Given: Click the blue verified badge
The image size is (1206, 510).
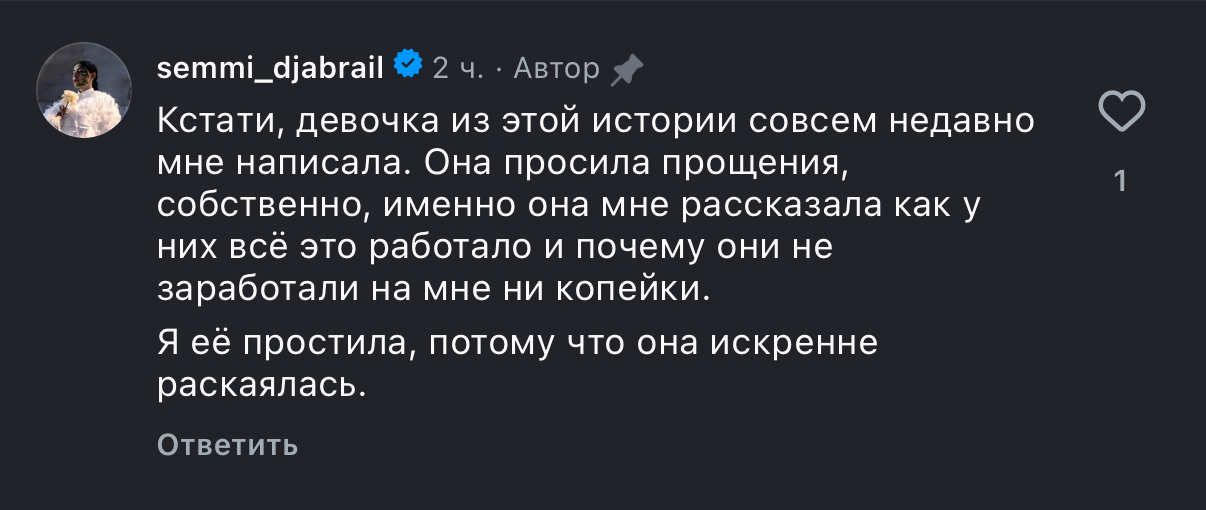Looking at the screenshot, I should tap(407, 66).
